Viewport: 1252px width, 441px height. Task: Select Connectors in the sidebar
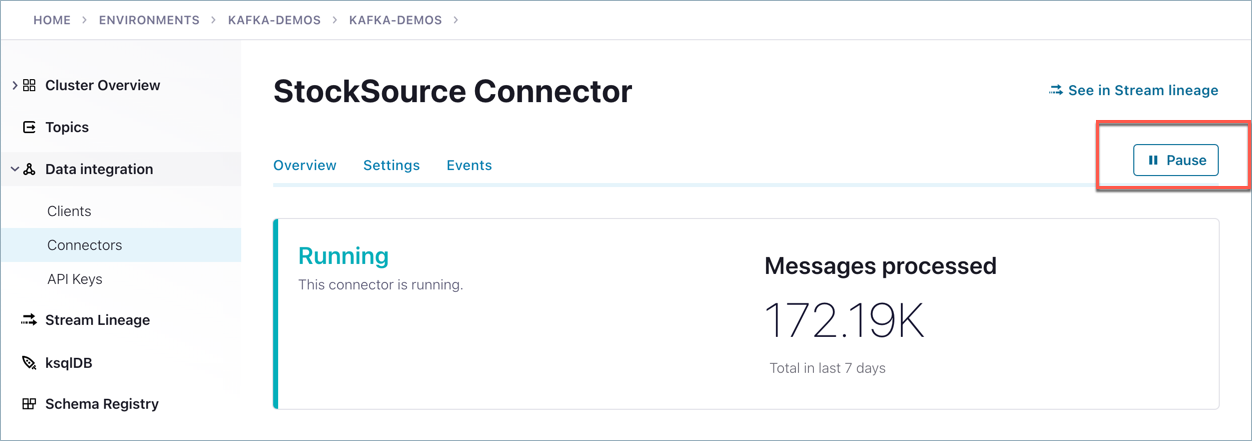coord(85,245)
